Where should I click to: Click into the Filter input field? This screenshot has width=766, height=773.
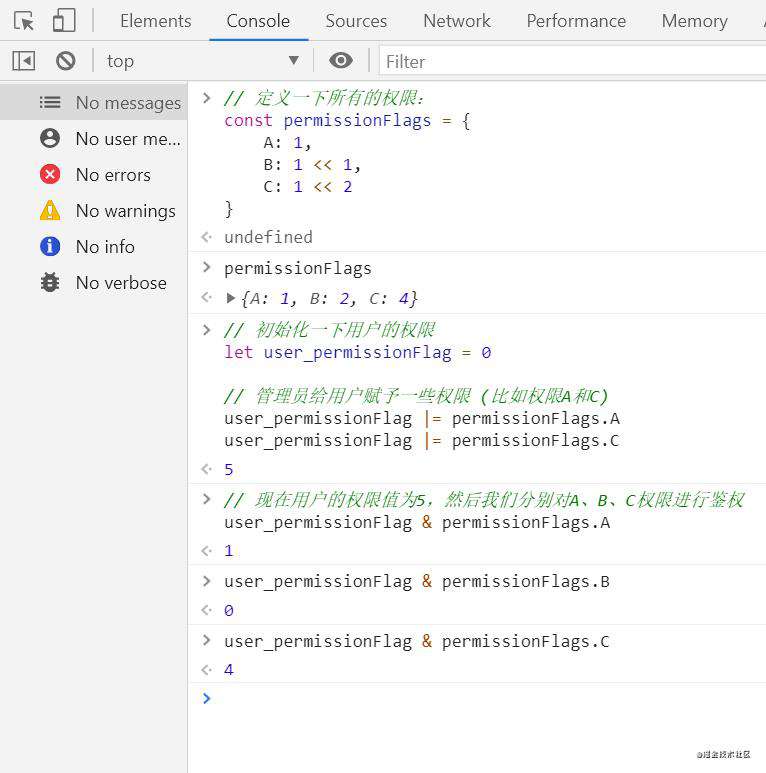572,61
